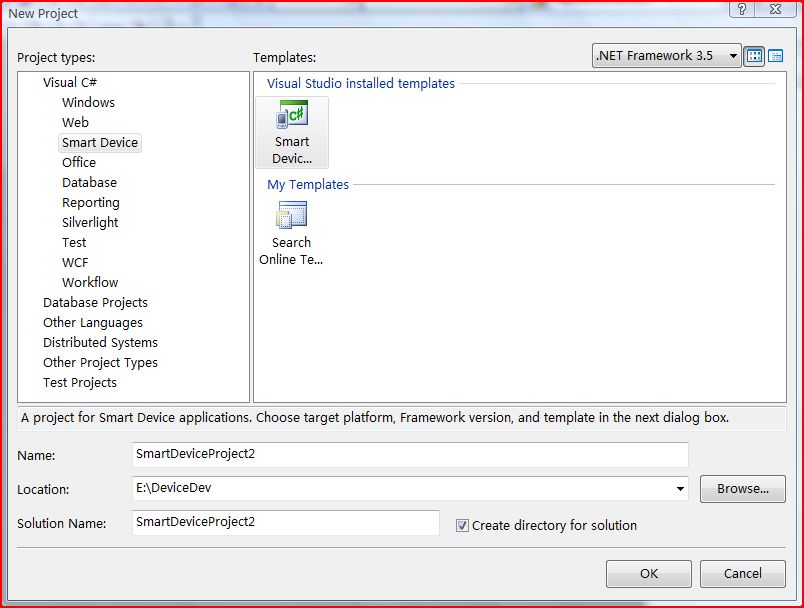804x608 pixels.
Task: Click the Browse... button
Action: pos(742,489)
